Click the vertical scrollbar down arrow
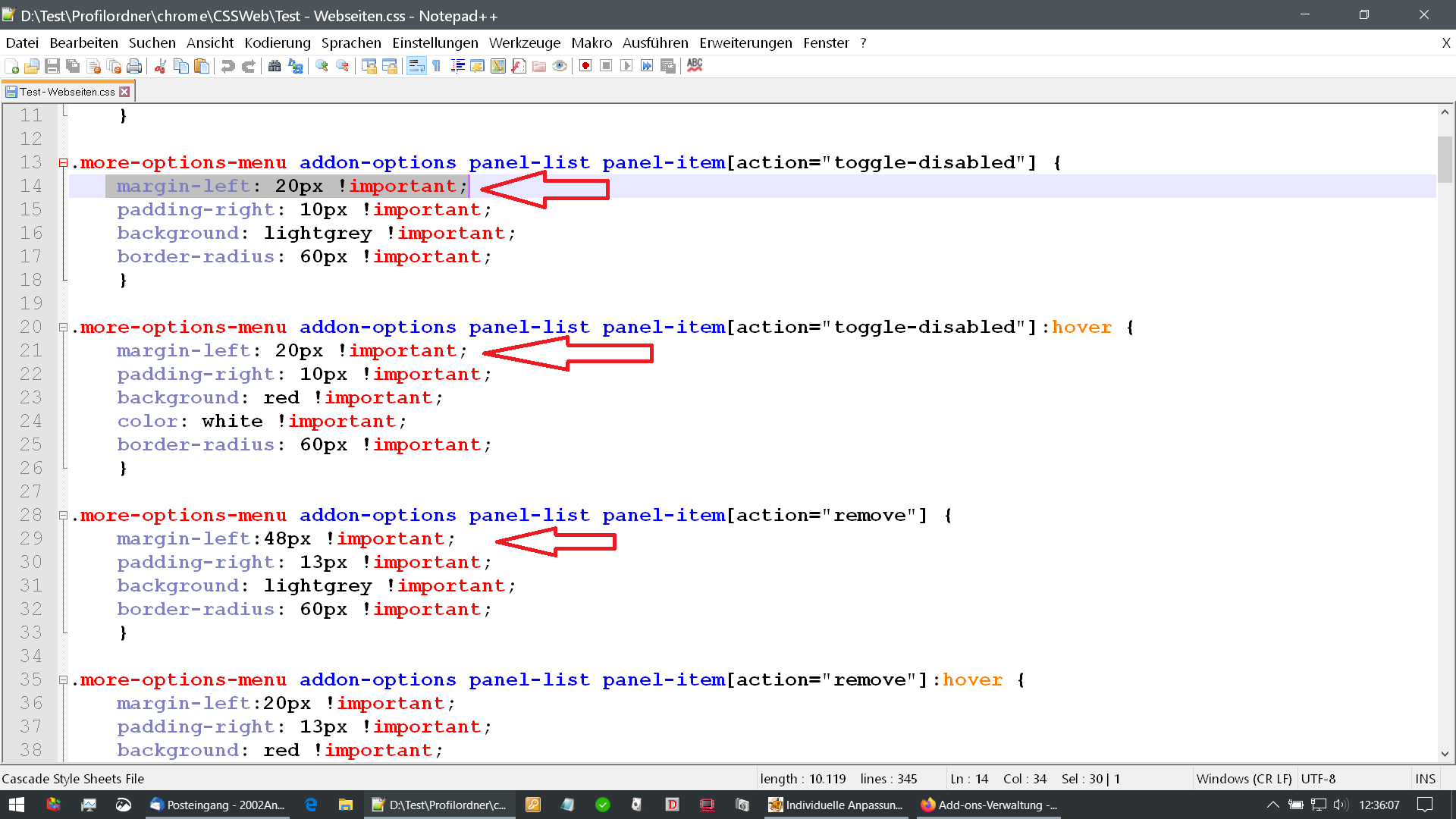Image resolution: width=1456 pixels, height=819 pixels. click(1445, 754)
